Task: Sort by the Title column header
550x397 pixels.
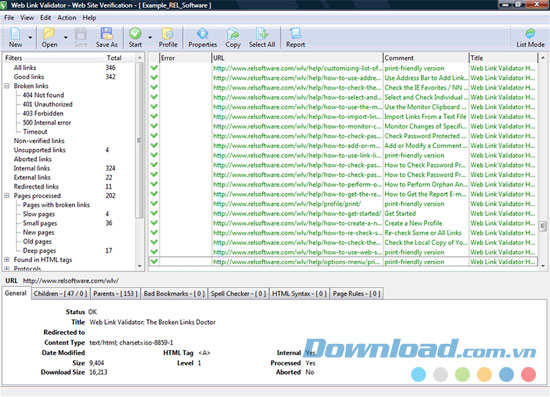Action: pyautogui.click(x=503, y=58)
